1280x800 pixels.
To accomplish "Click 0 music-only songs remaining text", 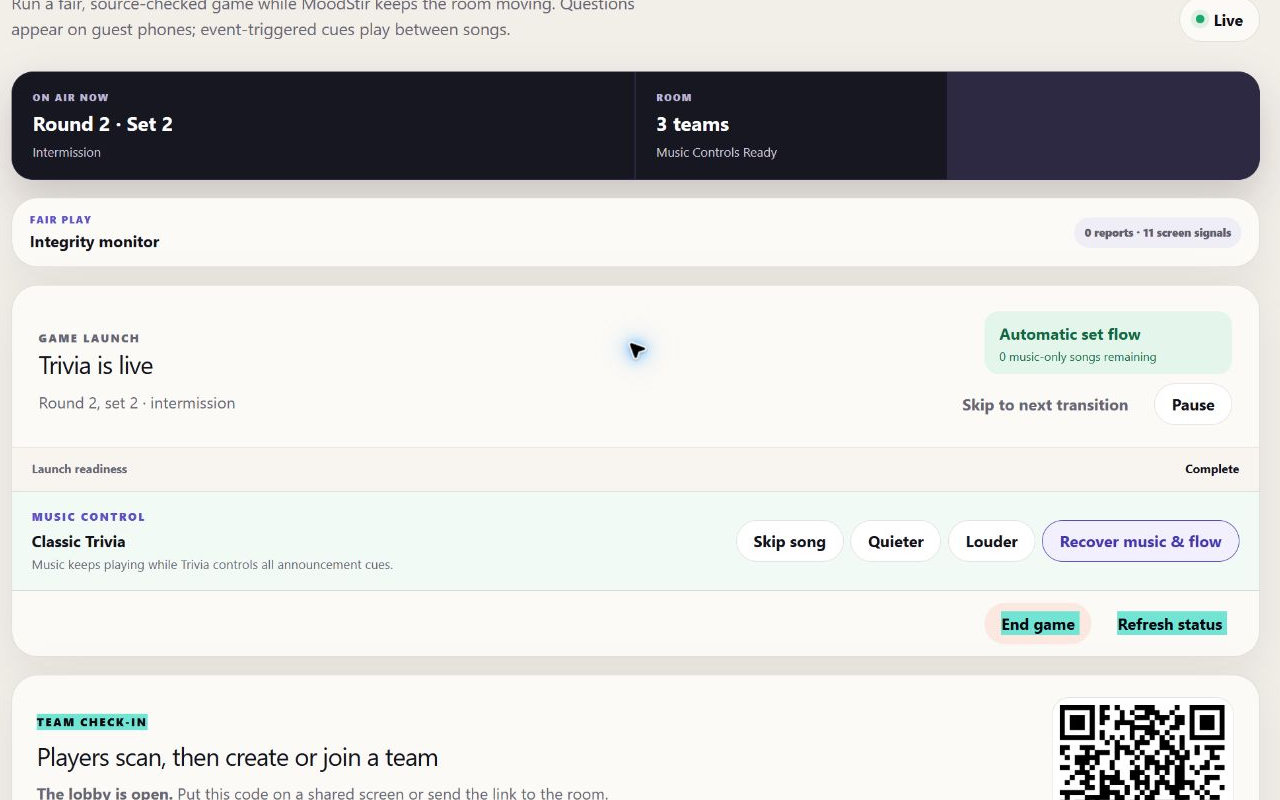I will (1078, 357).
